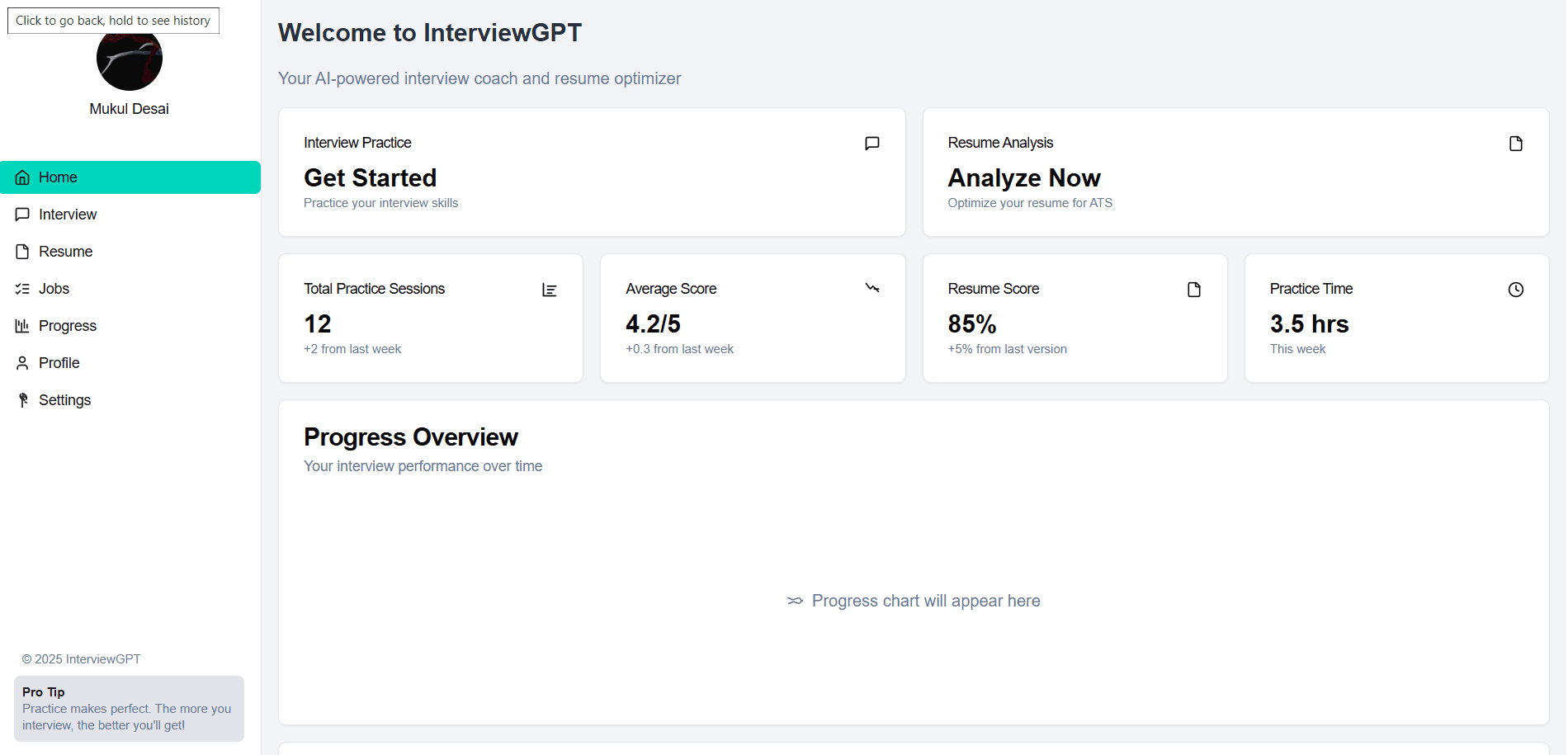Click the Pro Tip box
The height and width of the screenshot is (755, 1568).
[x=129, y=709]
